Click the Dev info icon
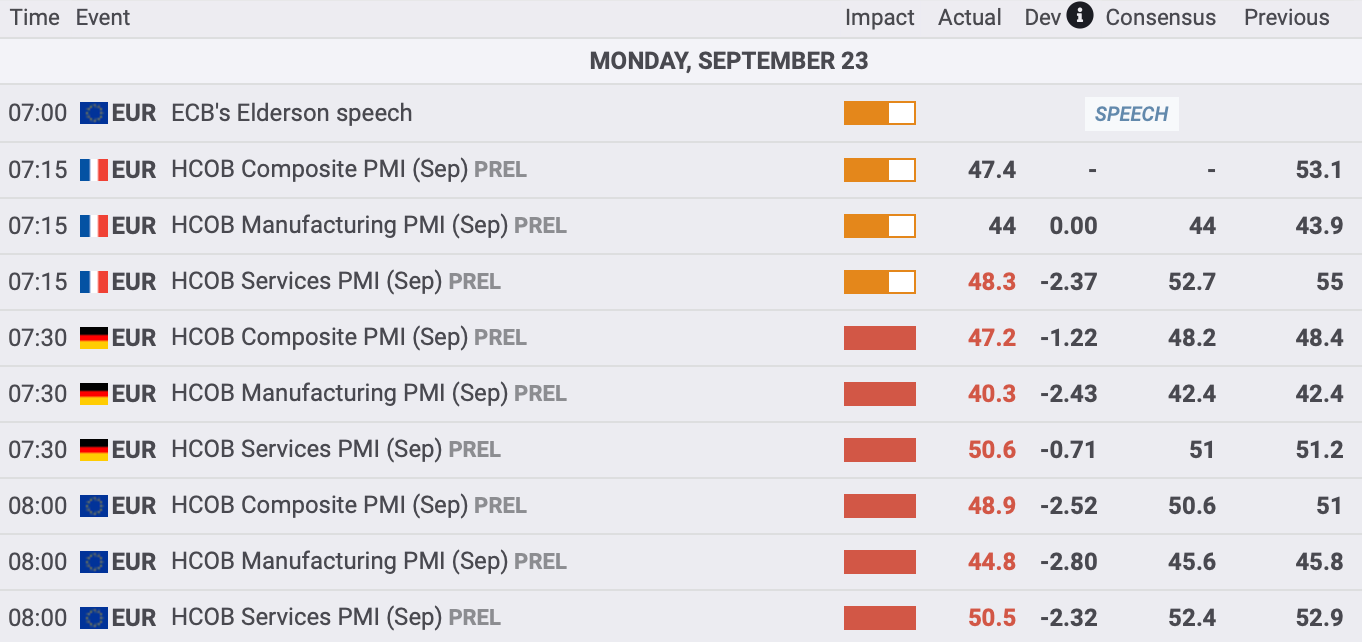 [x=1080, y=16]
